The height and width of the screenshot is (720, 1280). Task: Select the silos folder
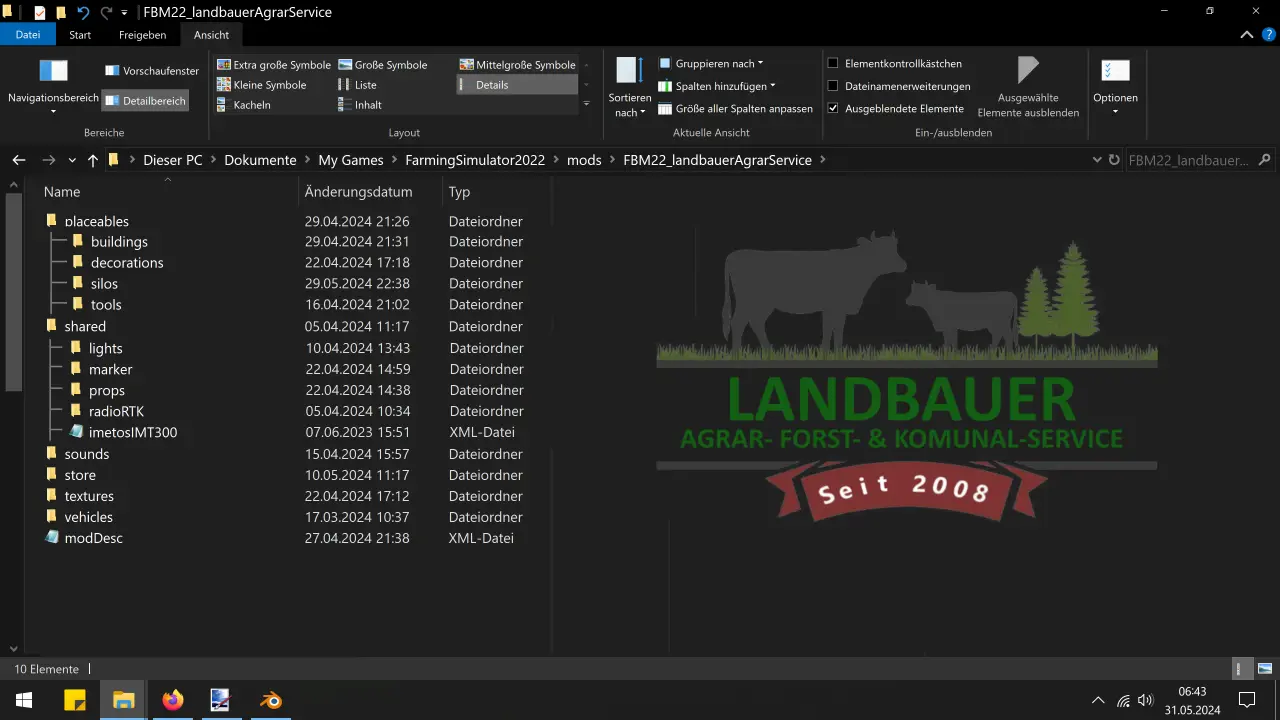(x=104, y=284)
